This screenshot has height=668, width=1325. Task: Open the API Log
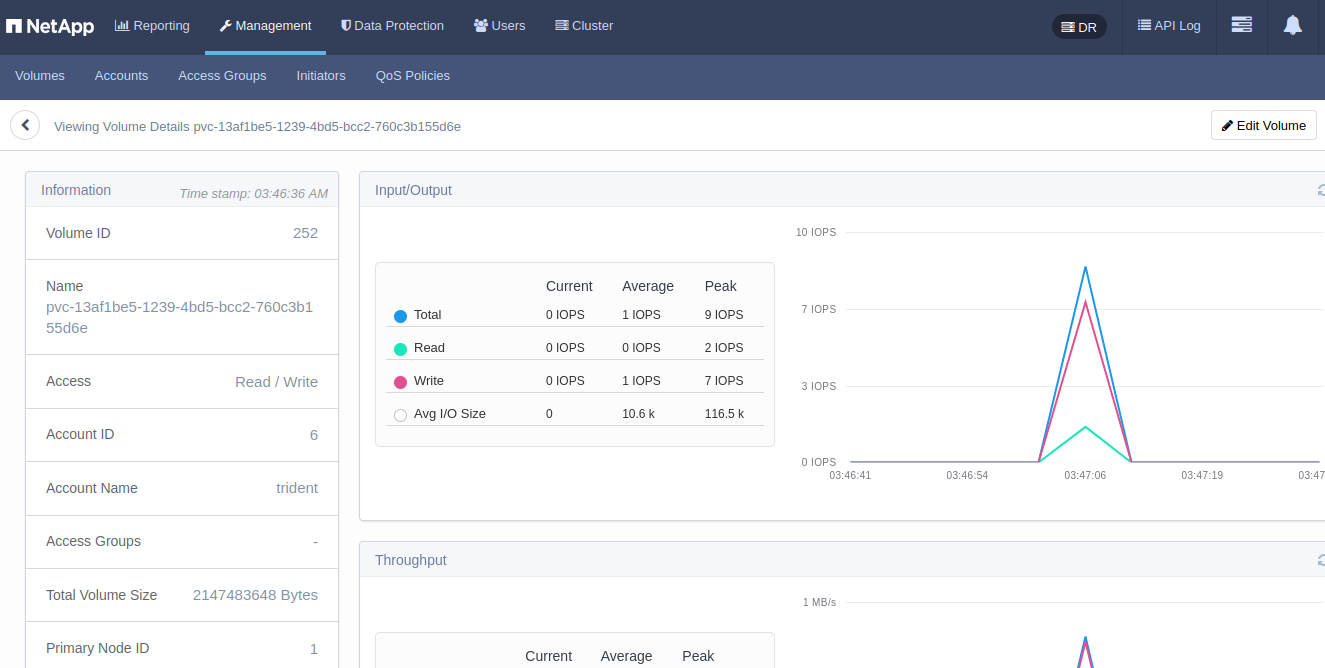pos(1169,26)
